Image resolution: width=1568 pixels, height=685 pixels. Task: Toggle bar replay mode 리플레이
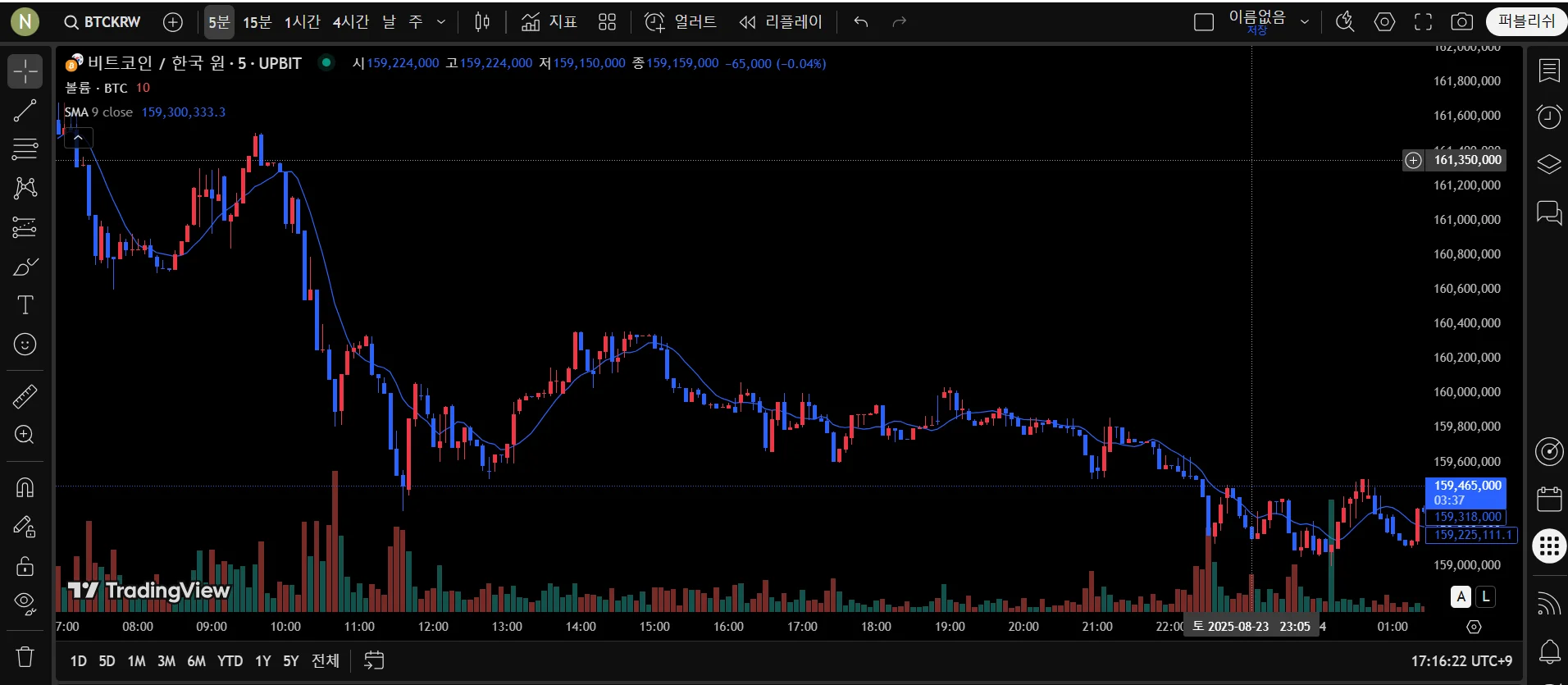(x=780, y=22)
